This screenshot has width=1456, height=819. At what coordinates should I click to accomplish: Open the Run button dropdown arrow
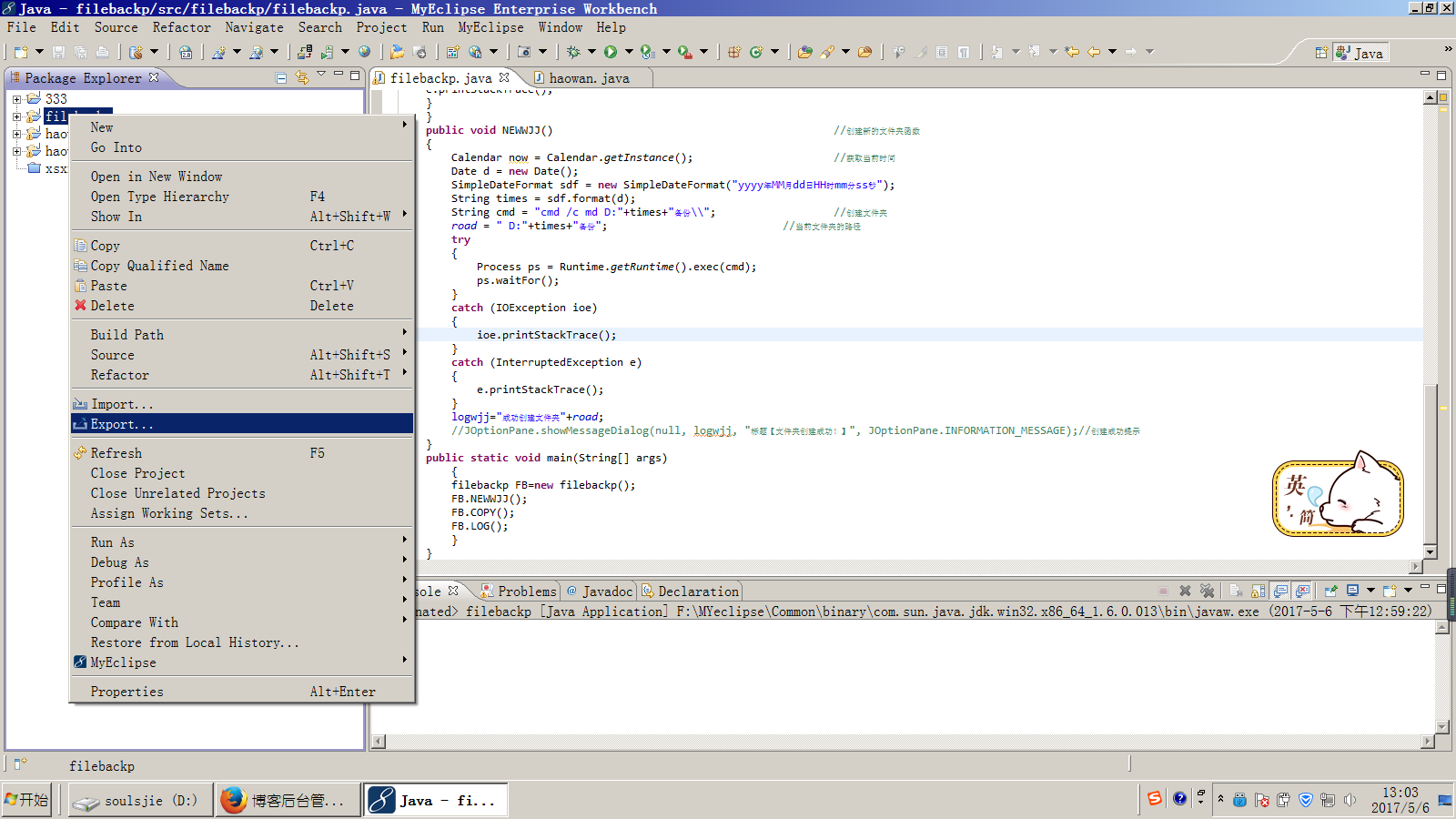point(629,52)
